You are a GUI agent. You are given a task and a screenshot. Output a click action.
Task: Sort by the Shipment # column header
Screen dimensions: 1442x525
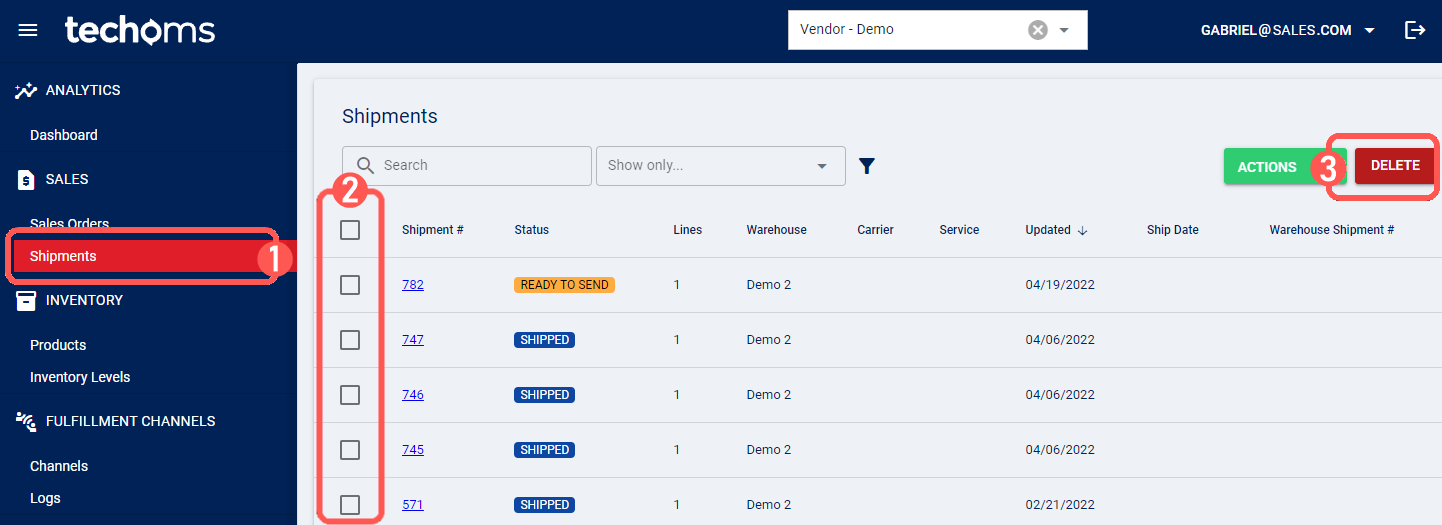(x=433, y=230)
